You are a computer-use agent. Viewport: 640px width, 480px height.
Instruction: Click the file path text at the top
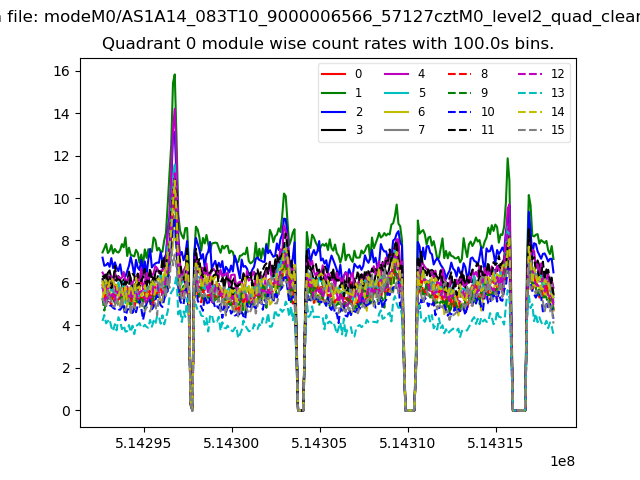point(320,16)
